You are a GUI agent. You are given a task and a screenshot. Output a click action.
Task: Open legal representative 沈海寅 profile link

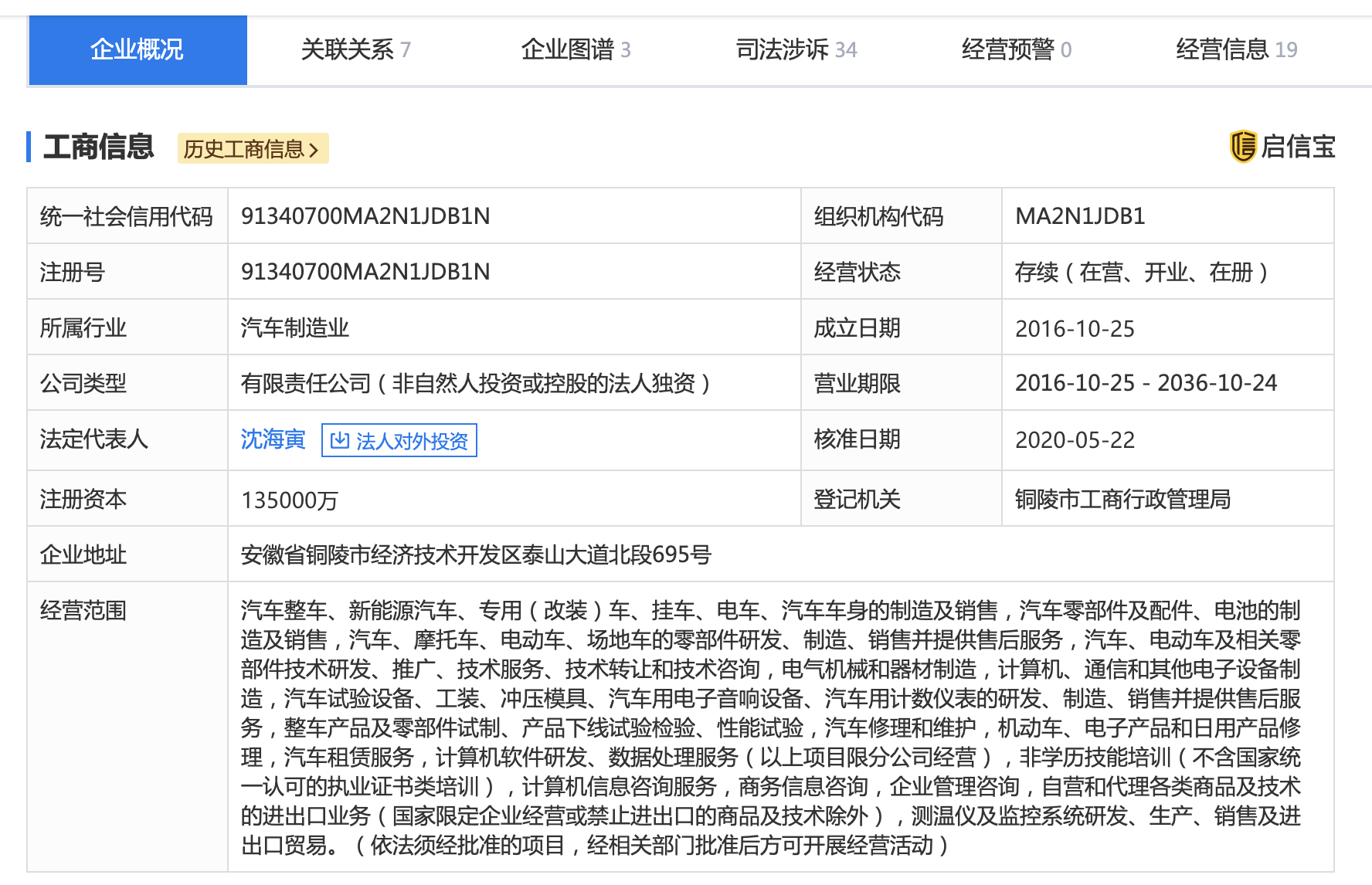[x=273, y=439]
